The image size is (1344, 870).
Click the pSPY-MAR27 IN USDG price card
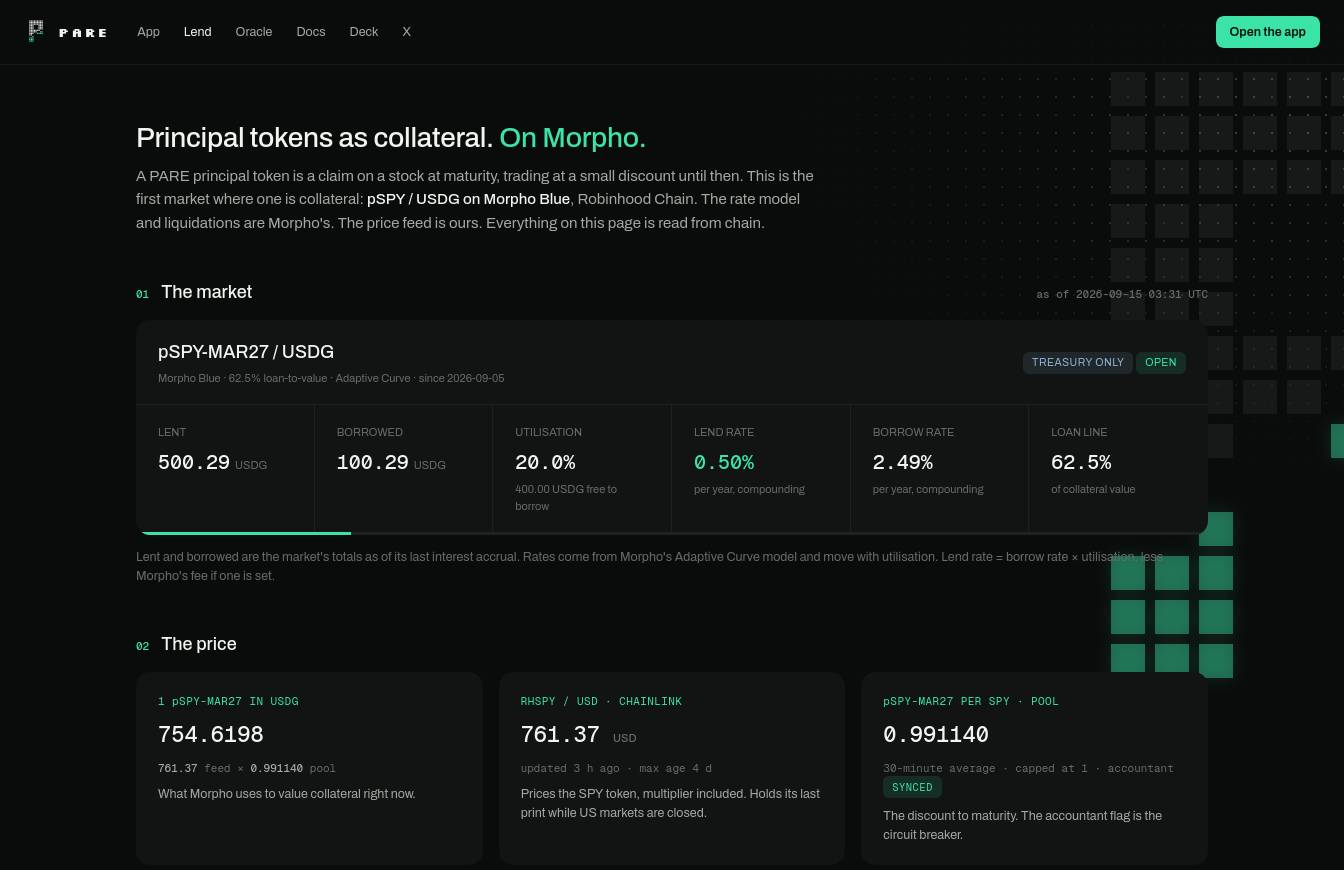point(309,768)
